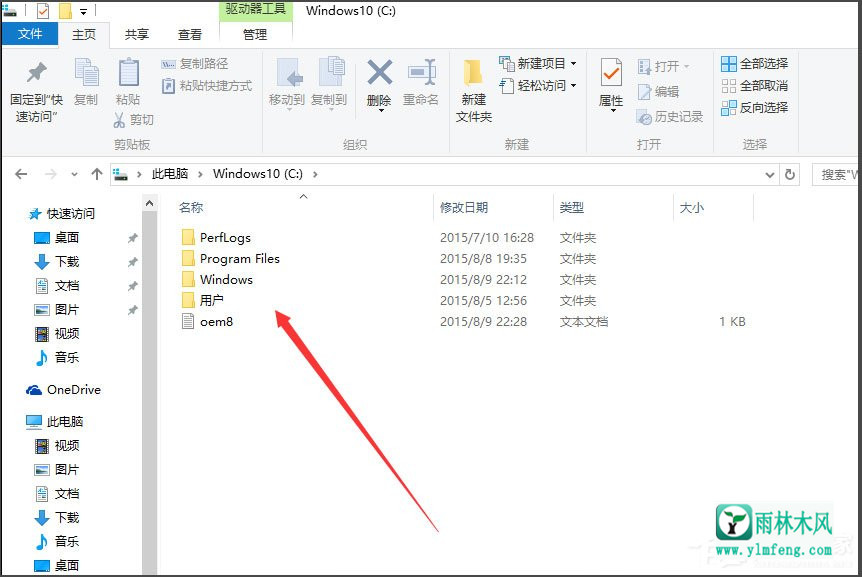Click Paste shortcut (粘贴快捷方式)

click(206, 86)
